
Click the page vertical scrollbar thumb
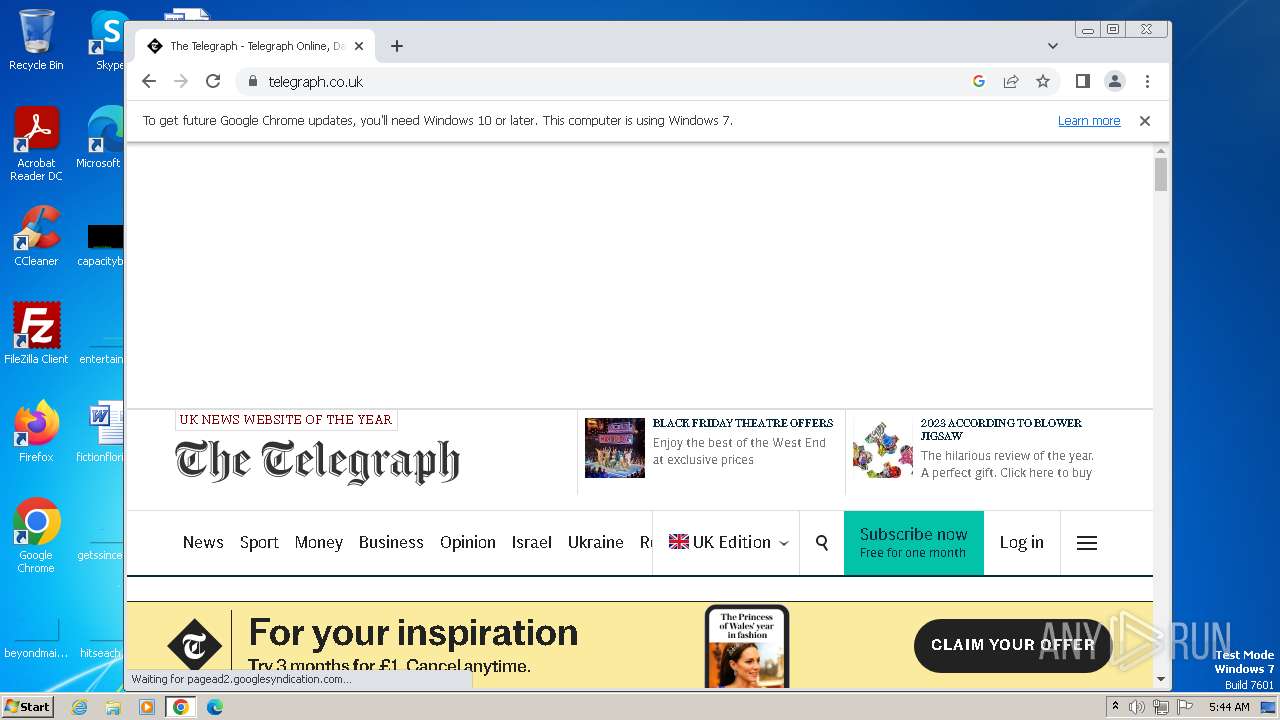(1161, 174)
